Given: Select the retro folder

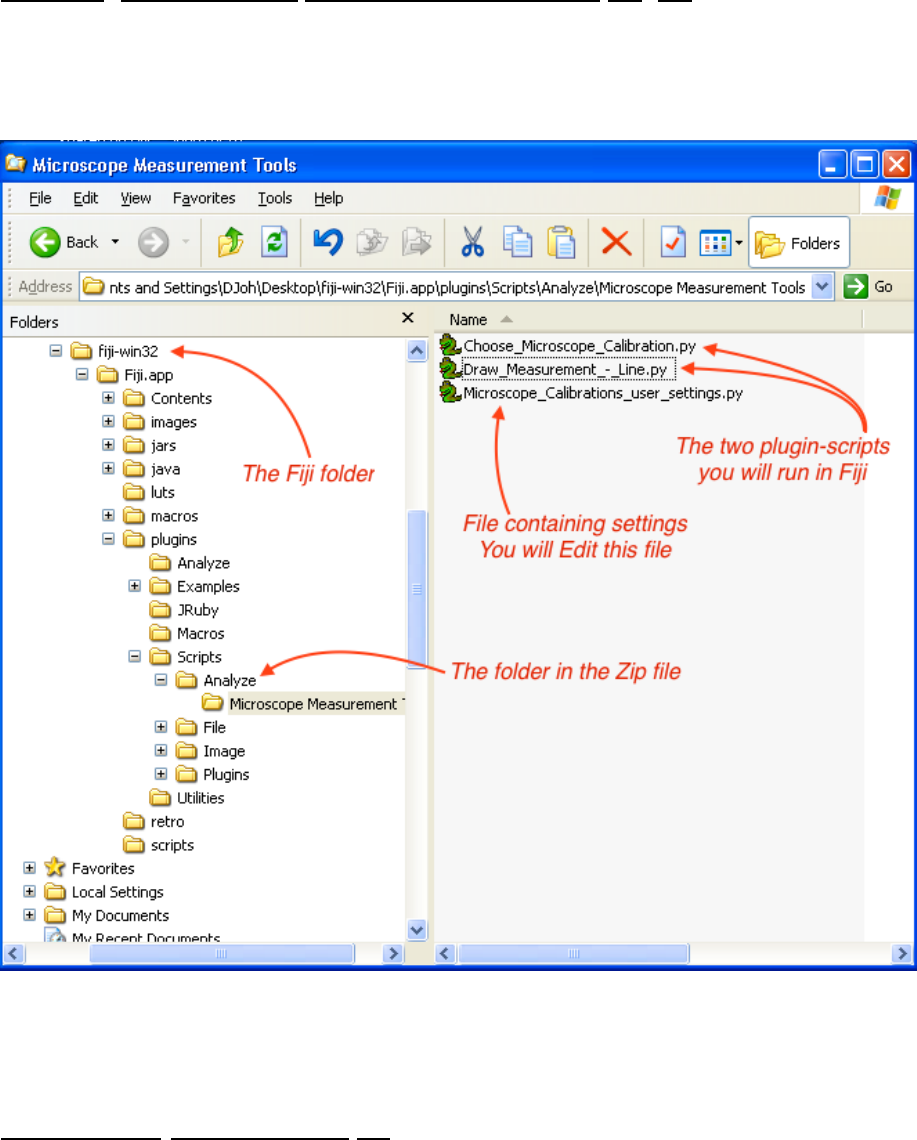Looking at the screenshot, I should coord(153,822).
